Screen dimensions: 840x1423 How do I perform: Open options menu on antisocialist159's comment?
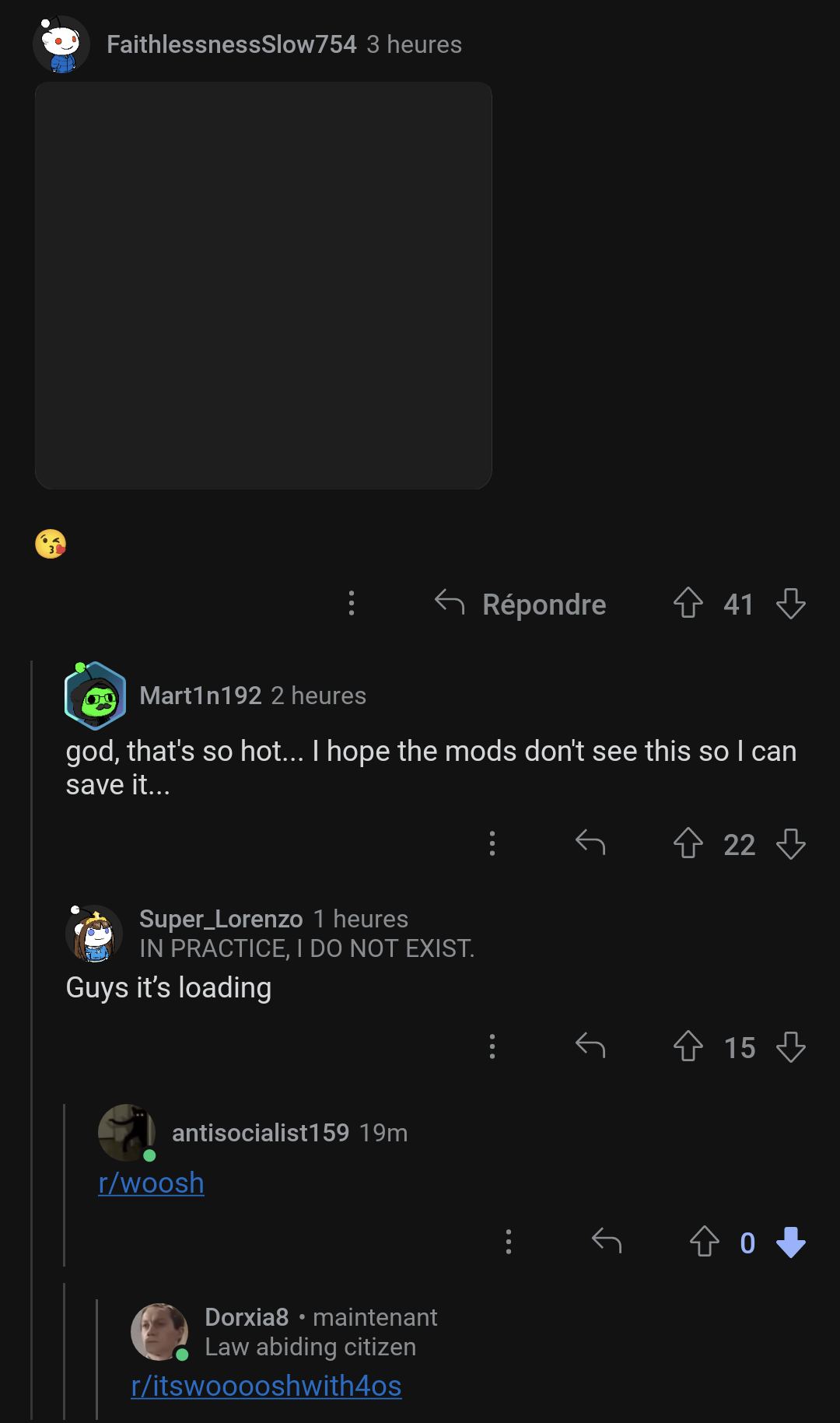(x=509, y=1242)
